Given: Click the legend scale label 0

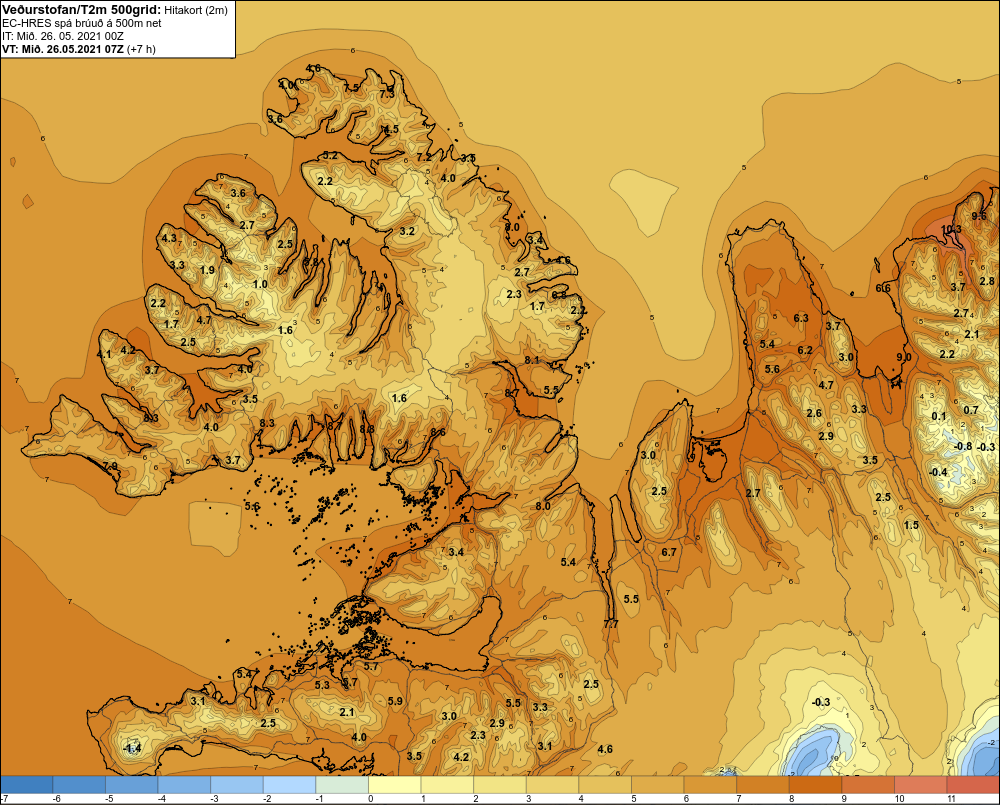Looking at the screenshot, I should 369,799.
